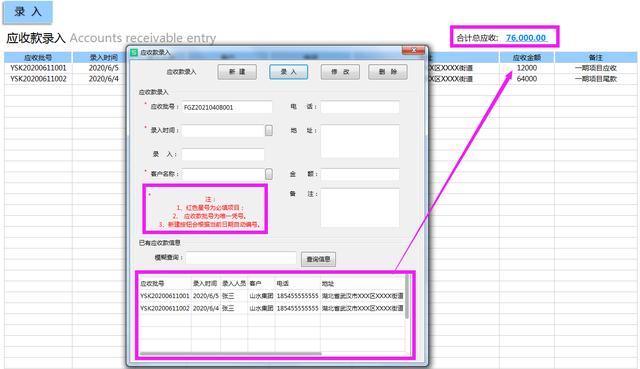The width and height of the screenshot is (640, 369).
Task: Click the green S icon in dialog title bar
Action: pyautogui.click(x=134, y=52)
